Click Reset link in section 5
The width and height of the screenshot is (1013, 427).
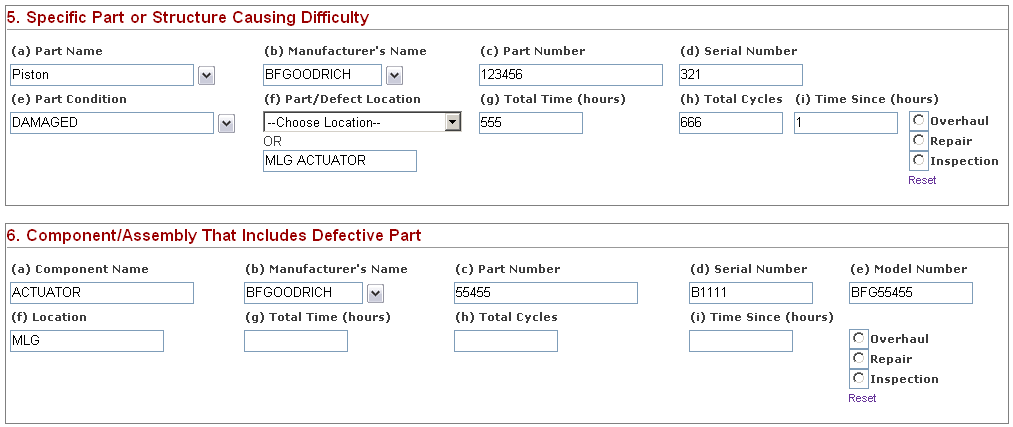pos(922,180)
